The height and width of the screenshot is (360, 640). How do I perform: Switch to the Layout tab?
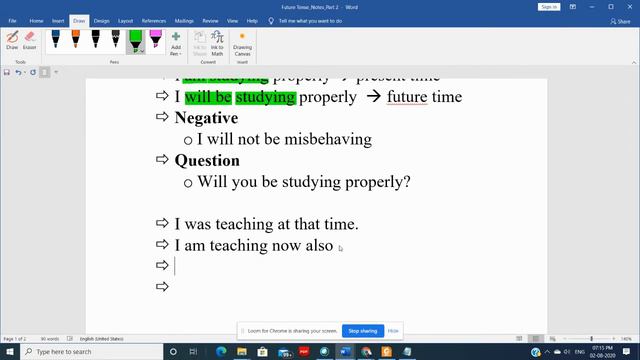click(125, 21)
